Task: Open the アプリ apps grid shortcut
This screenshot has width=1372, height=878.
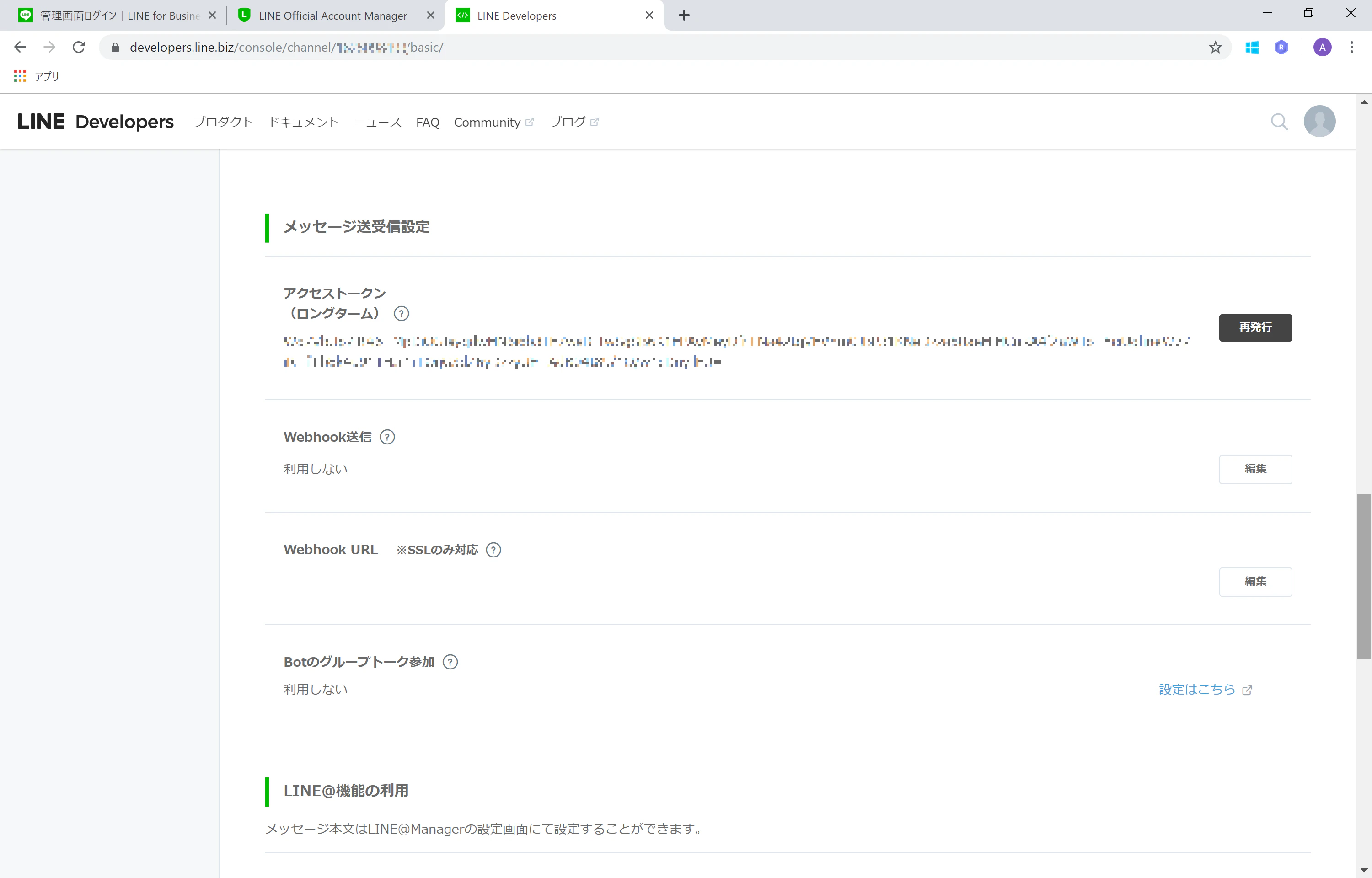Action: pyautogui.click(x=37, y=76)
